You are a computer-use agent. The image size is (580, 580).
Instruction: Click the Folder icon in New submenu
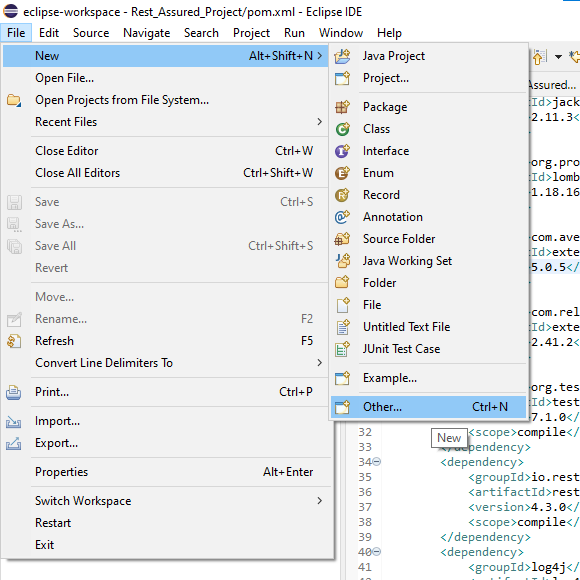342,283
